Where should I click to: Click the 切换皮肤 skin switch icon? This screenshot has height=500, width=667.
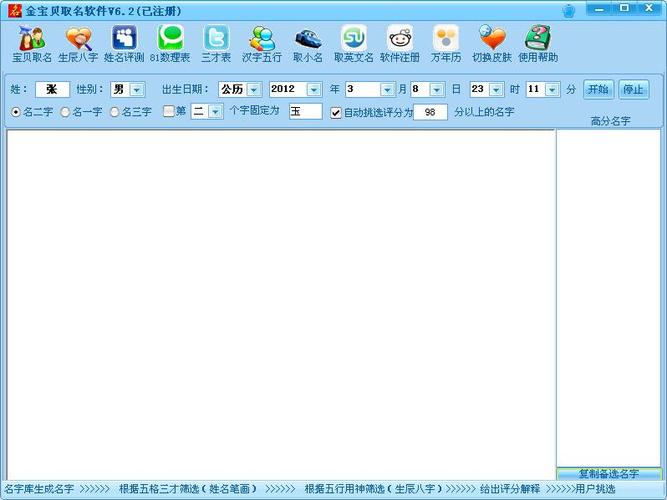(492, 43)
